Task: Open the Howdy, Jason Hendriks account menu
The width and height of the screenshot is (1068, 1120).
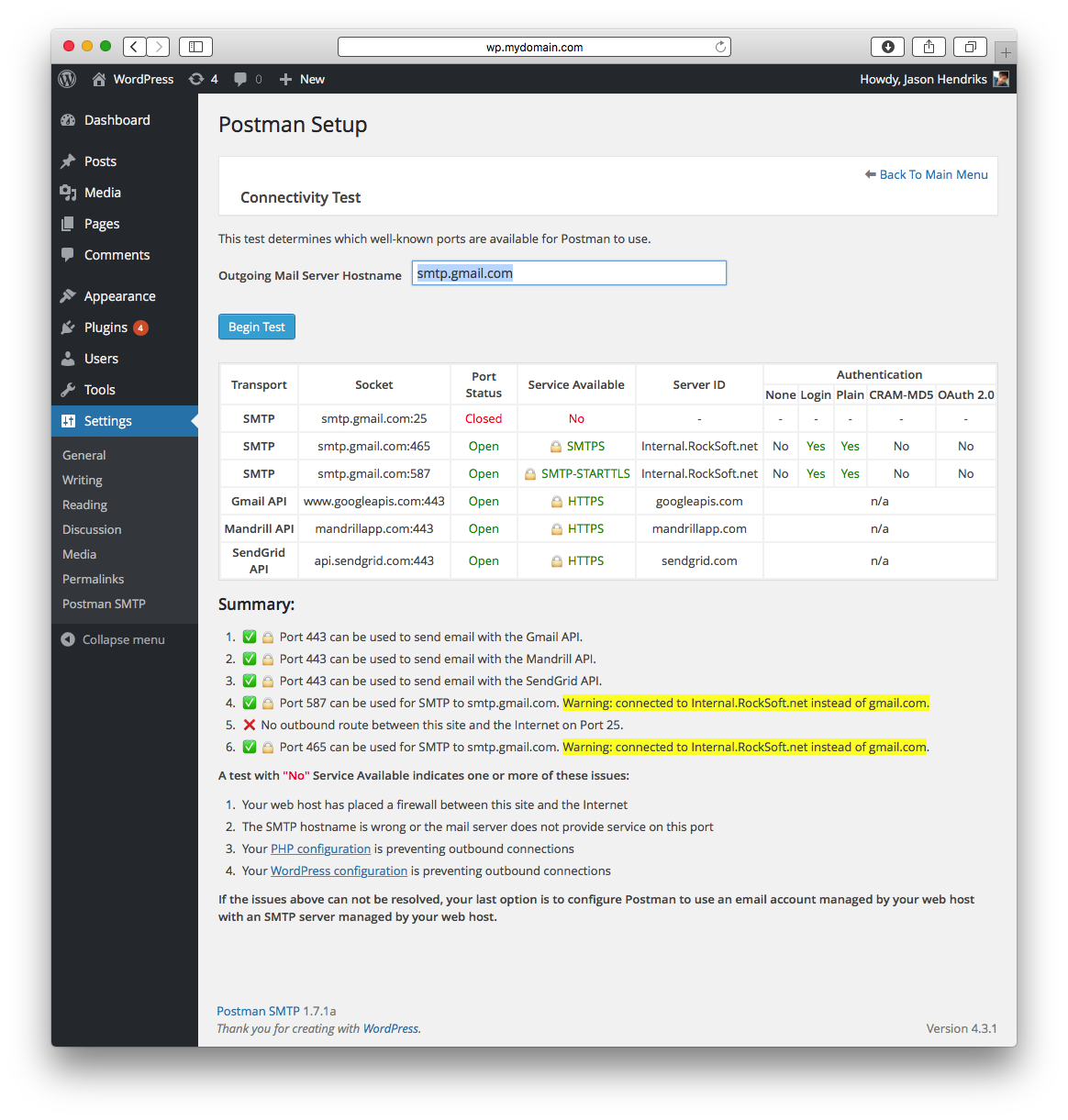Action: click(x=923, y=79)
